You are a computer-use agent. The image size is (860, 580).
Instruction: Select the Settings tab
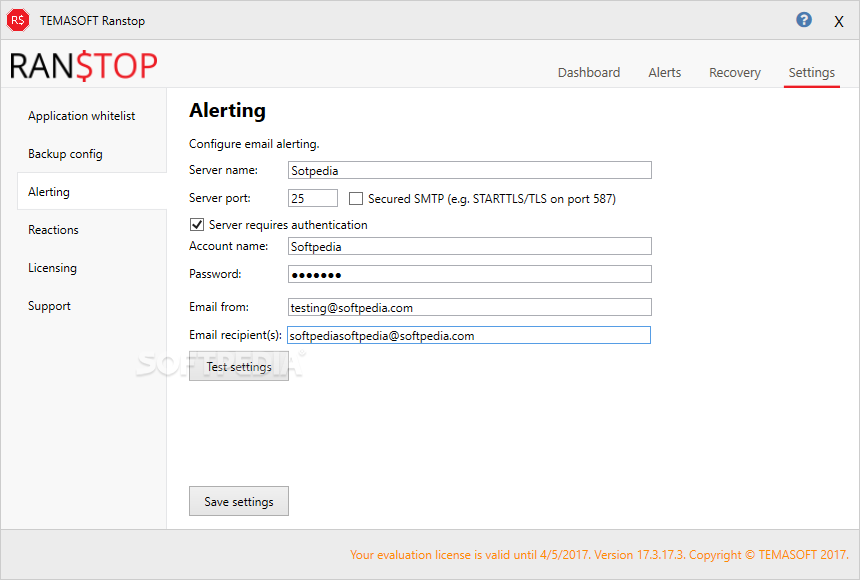811,72
